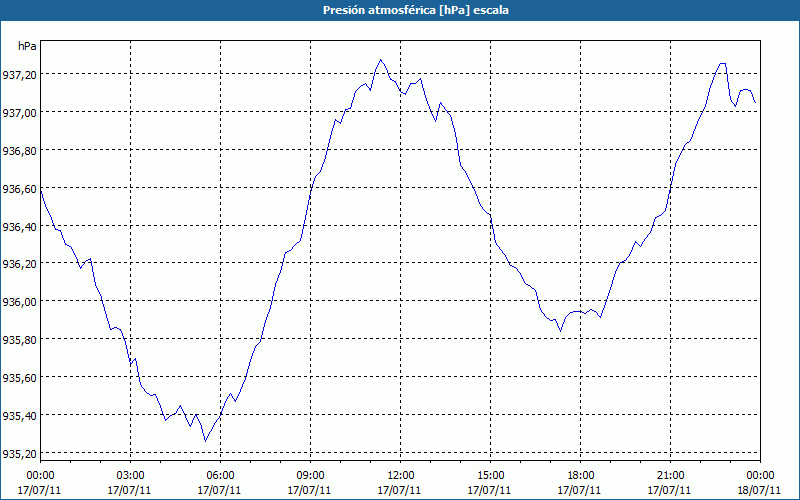Viewport: 800px width, 500px height.
Task: Select the 936,60 pressure axis label
Action: click(19, 189)
